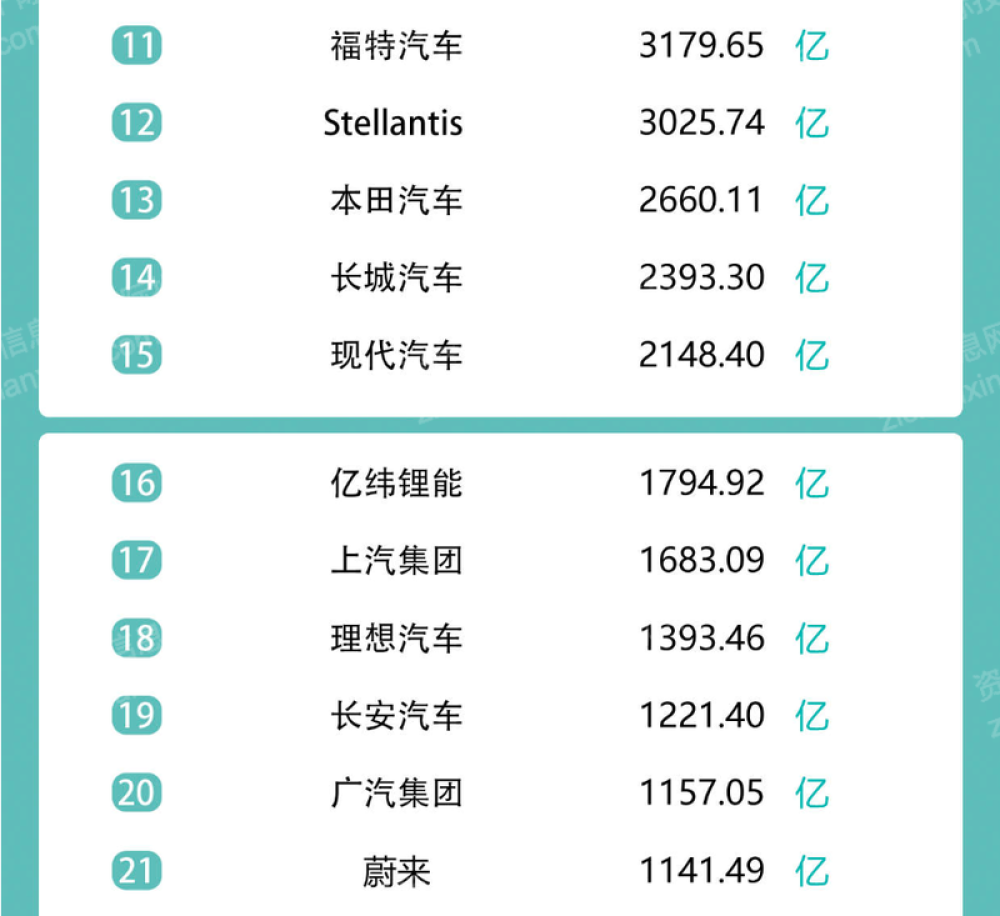Image resolution: width=1000 pixels, height=916 pixels.
Task: Select the rank 14 badge
Action: (x=136, y=277)
